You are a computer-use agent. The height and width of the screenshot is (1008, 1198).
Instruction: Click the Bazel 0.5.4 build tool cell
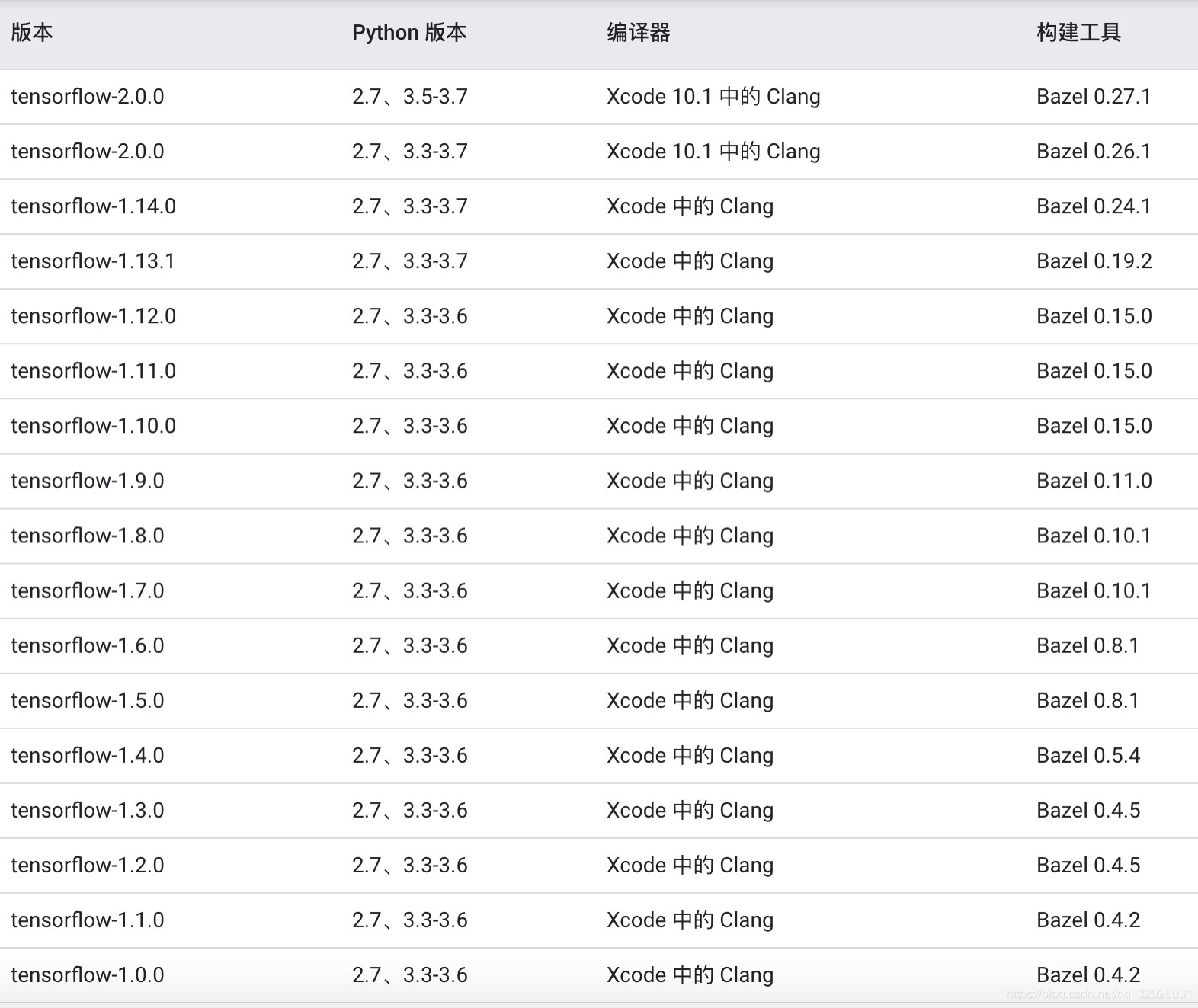pyautogui.click(x=1088, y=755)
